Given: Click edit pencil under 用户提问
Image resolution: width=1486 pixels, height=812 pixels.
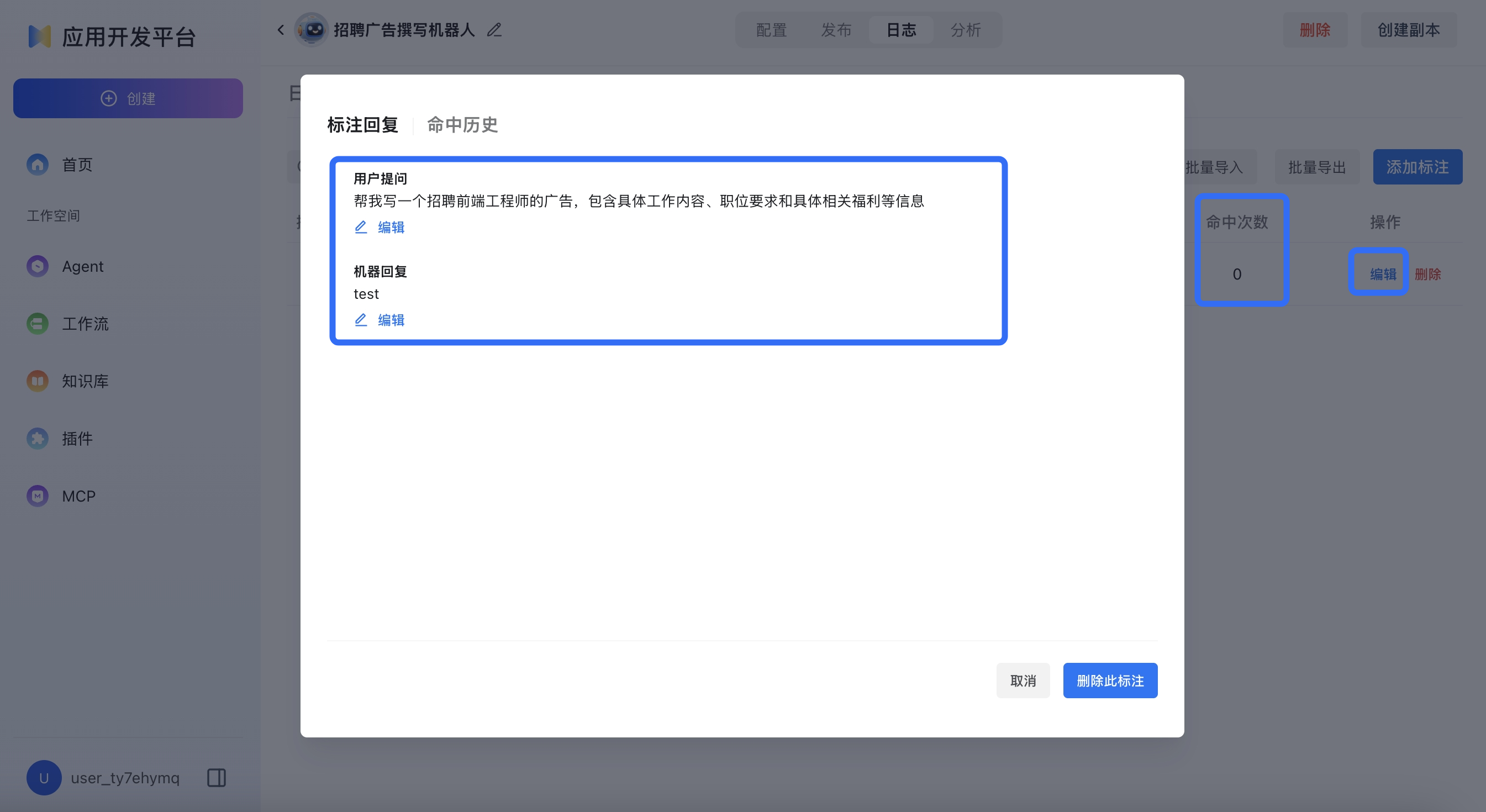Looking at the screenshot, I should click(x=361, y=227).
